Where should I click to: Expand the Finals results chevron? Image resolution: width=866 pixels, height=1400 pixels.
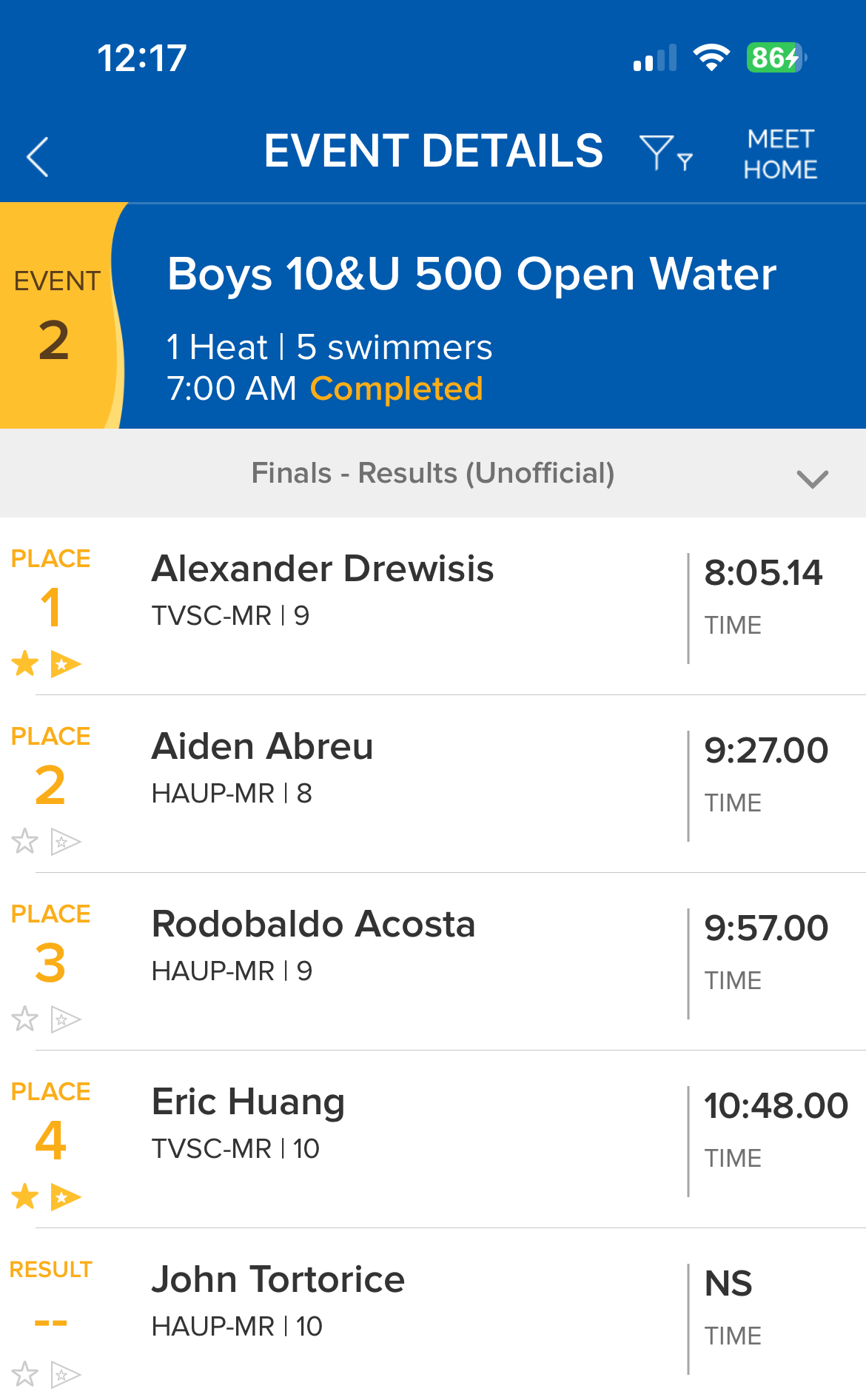812,479
